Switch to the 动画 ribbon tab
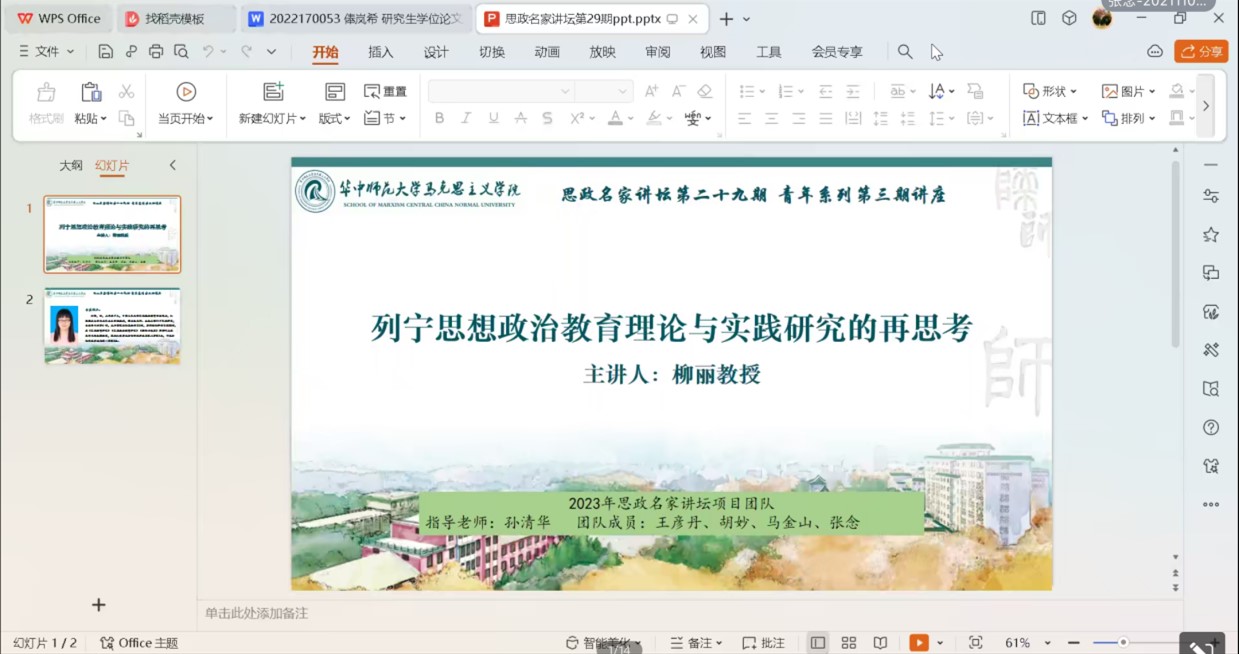This screenshot has width=1239, height=654. (x=547, y=52)
